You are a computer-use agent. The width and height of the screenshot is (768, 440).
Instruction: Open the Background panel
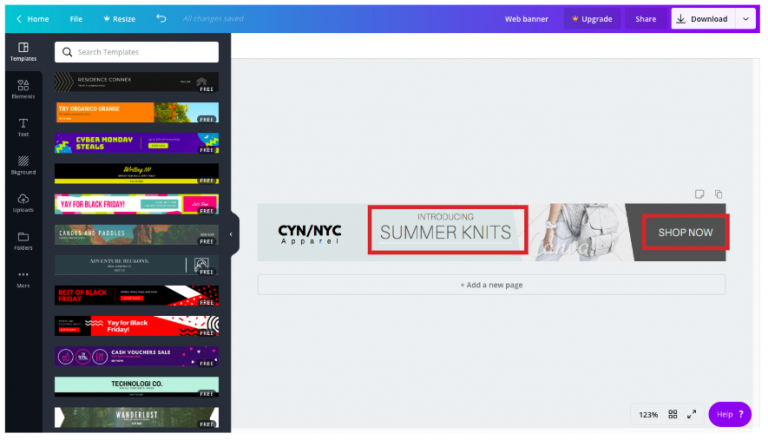[x=23, y=165]
